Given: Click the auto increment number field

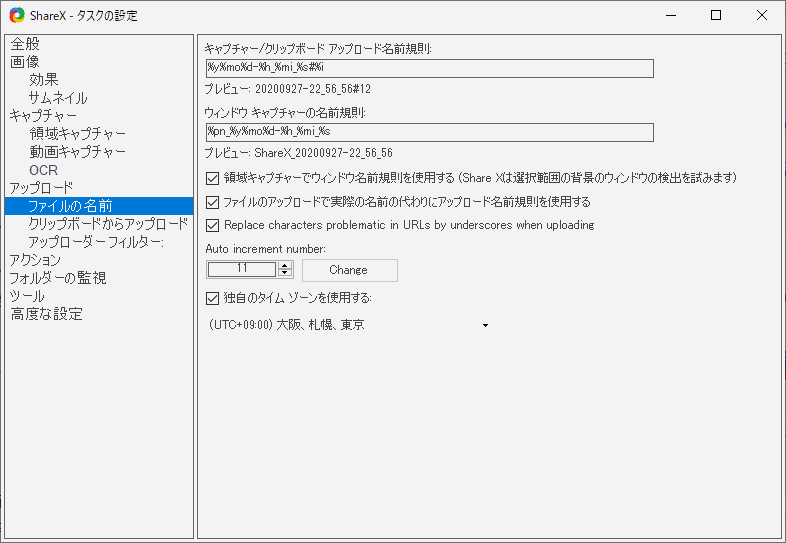Looking at the screenshot, I should (x=242, y=269).
